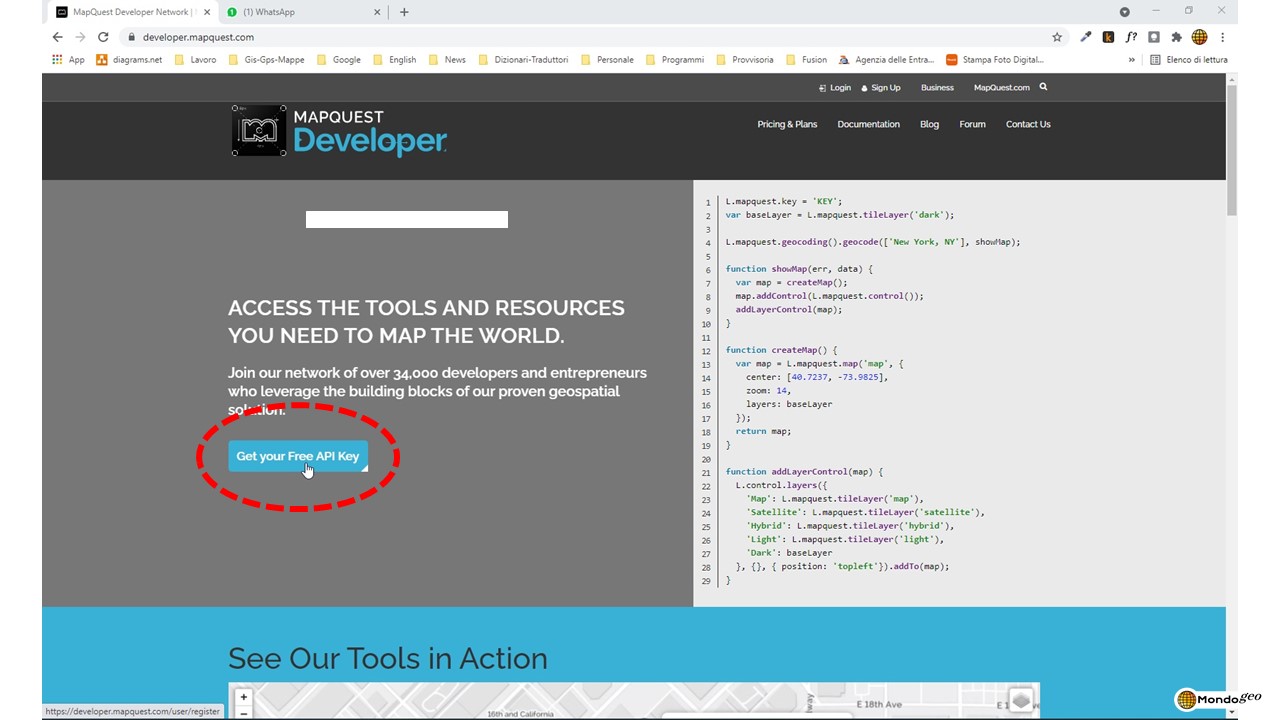Go to MapQuest.com link
Screen dimensions: 1280x720
1001,88
